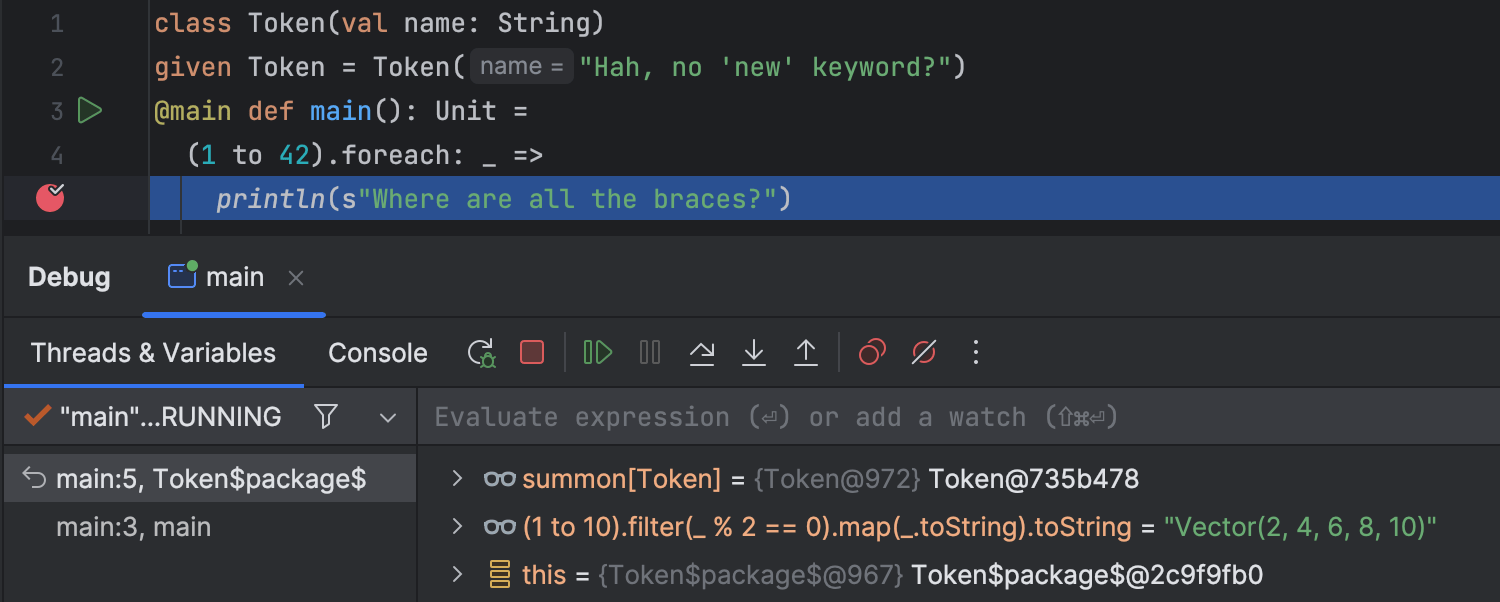Open the debugger more options menu
Image resolution: width=1500 pixels, height=602 pixels.
(x=976, y=353)
